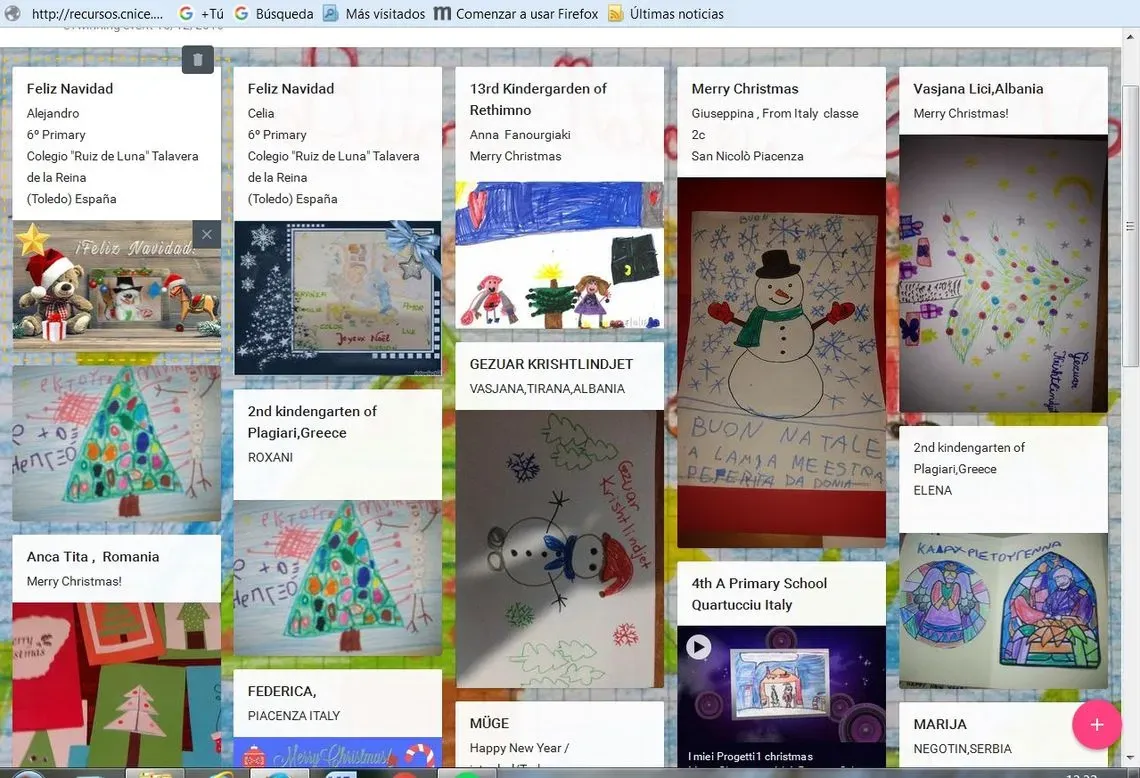Select '4th A Primary School Quartucciu Italy' title
The height and width of the screenshot is (778, 1140).
(759, 594)
